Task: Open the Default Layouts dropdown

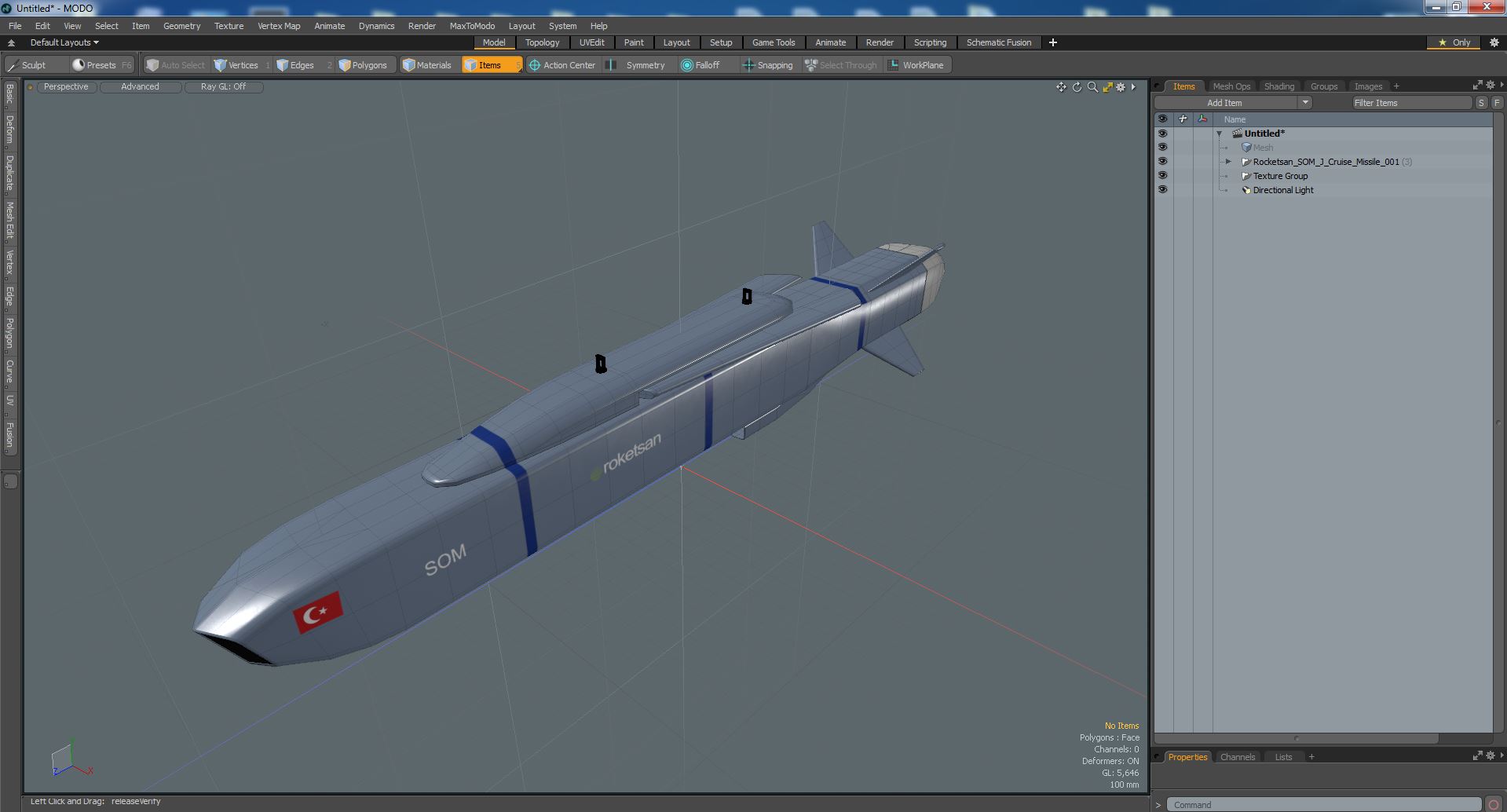Action: coord(64,42)
